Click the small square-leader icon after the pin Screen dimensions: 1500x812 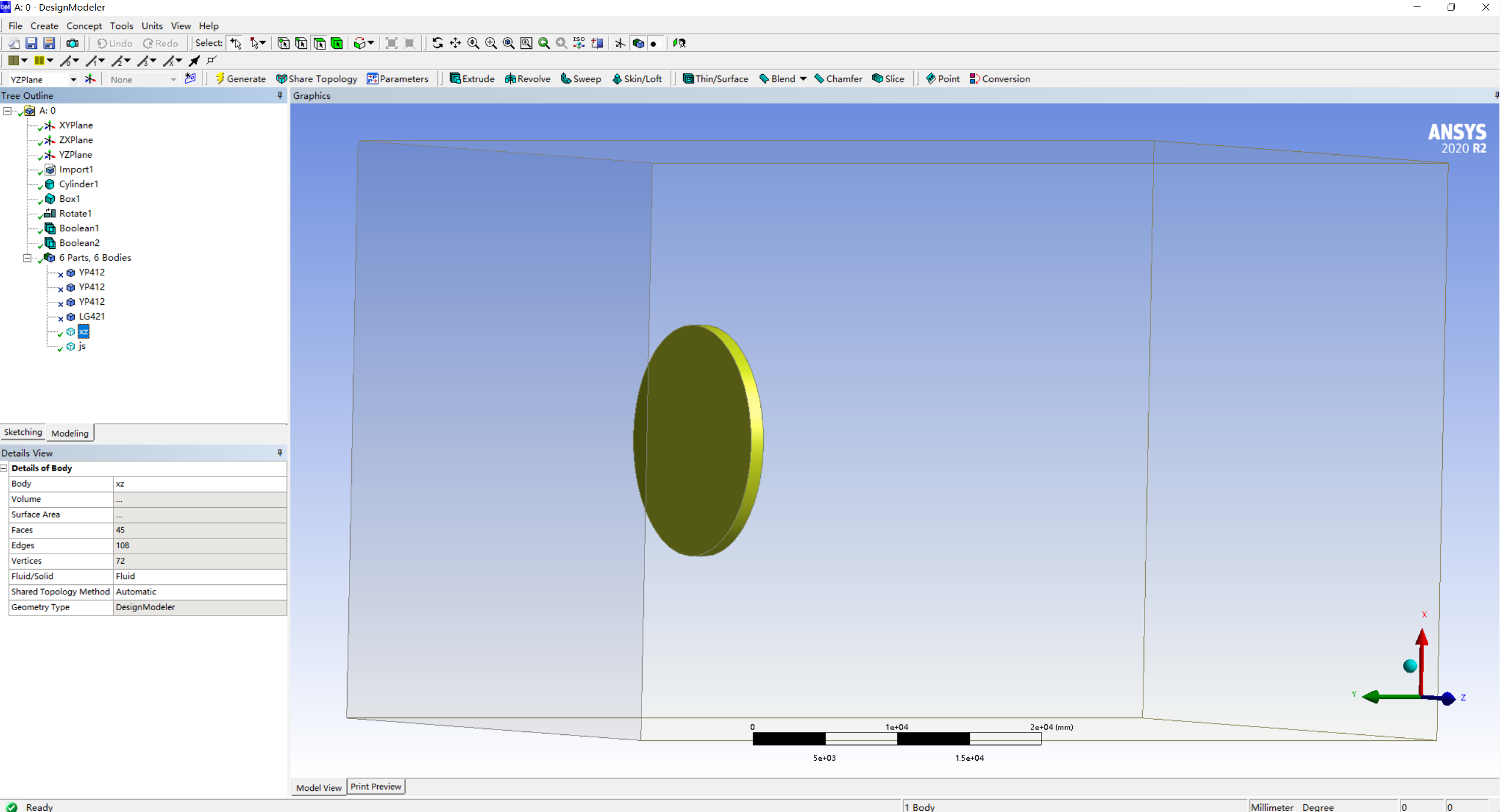[212, 61]
